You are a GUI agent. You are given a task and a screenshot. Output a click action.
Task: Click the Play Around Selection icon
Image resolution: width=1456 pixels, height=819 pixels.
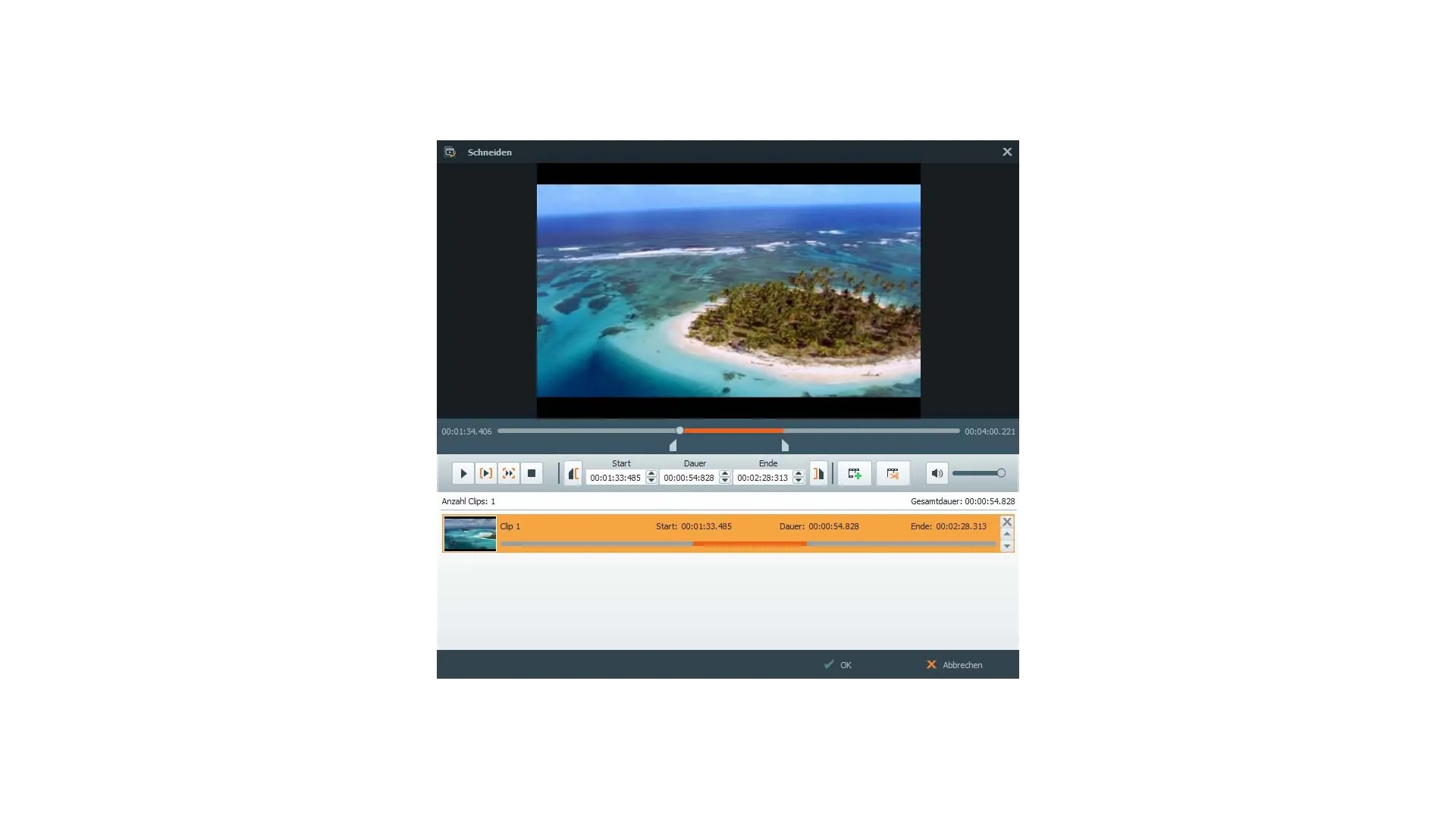[509, 473]
